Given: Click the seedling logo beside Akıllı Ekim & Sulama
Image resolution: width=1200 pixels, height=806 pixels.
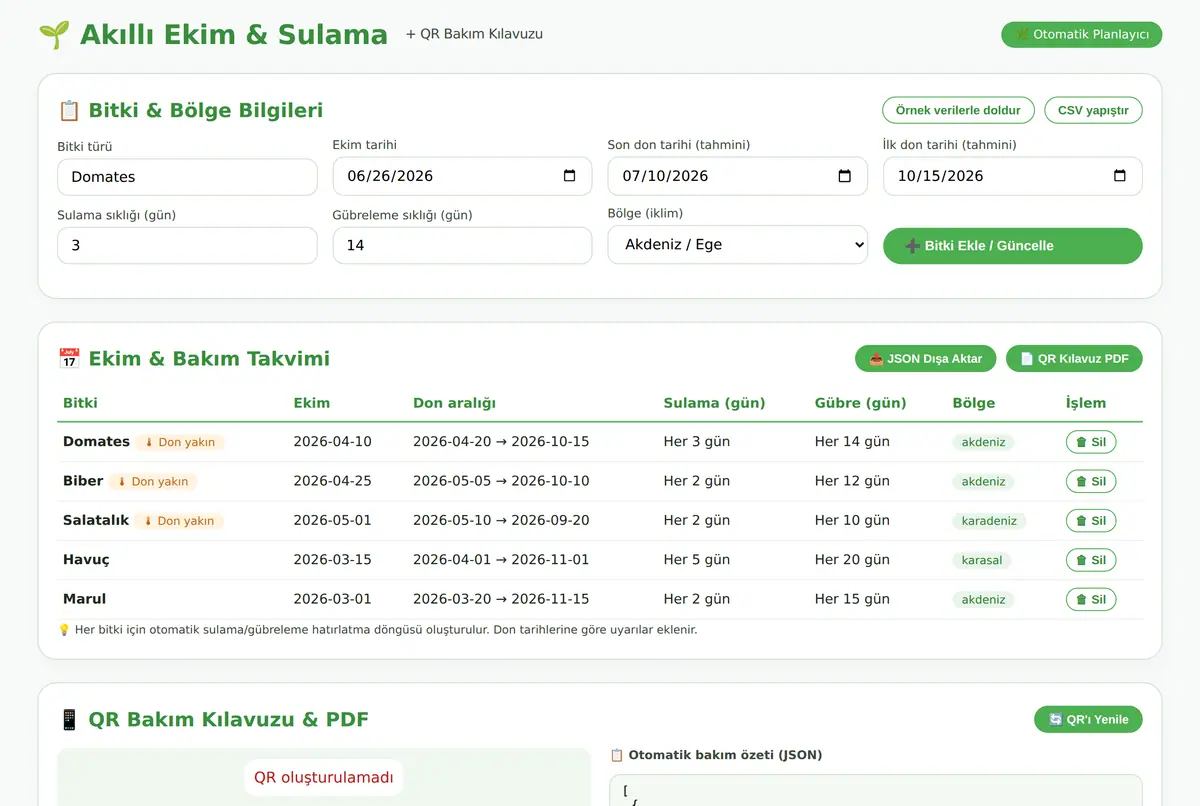Looking at the screenshot, I should tap(54, 35).
